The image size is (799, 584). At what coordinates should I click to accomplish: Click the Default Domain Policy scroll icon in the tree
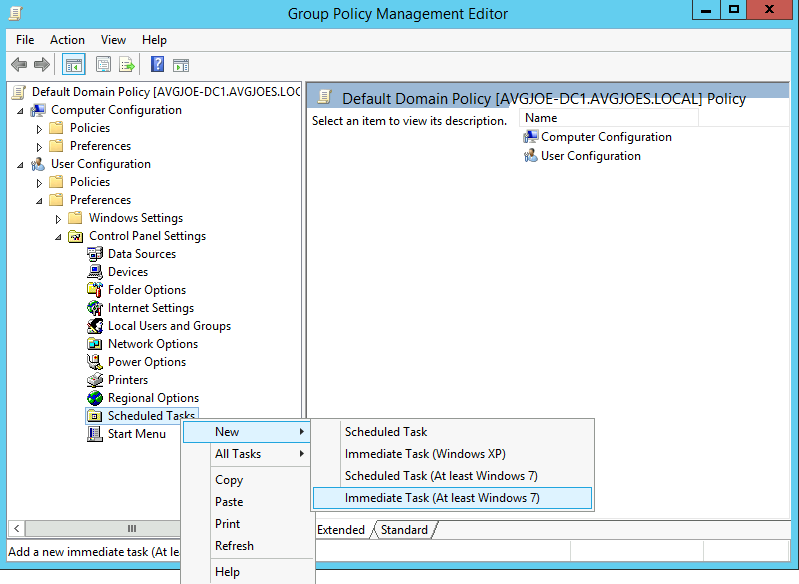click(x=19, y=92)
